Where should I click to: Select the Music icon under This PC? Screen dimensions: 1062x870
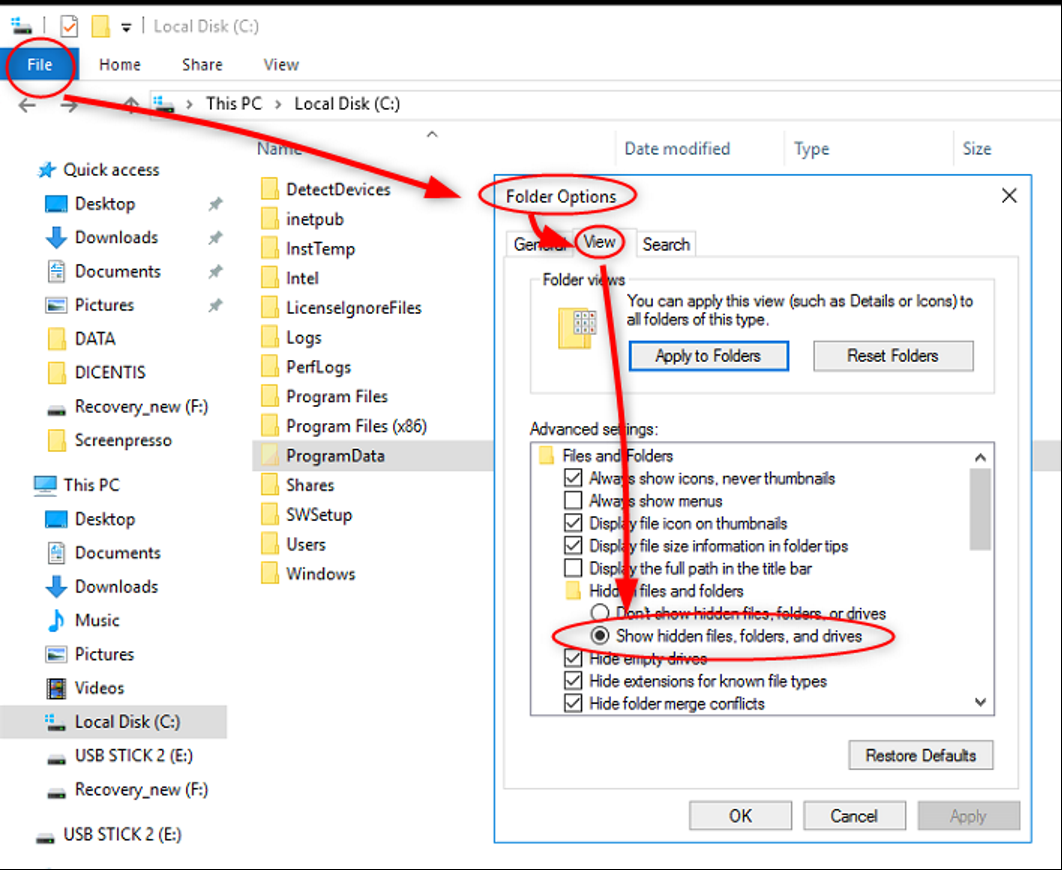56,620
